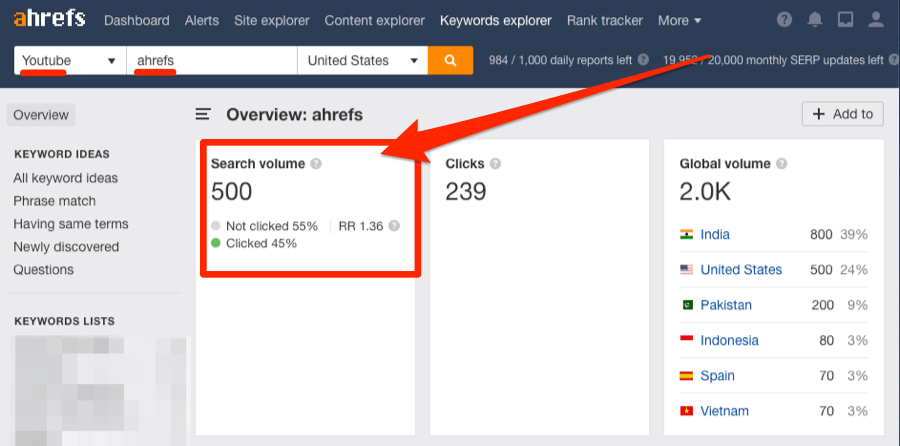Open the Spain country link
Viewport: 900px width, 446px height.
[x=717, y=375]
